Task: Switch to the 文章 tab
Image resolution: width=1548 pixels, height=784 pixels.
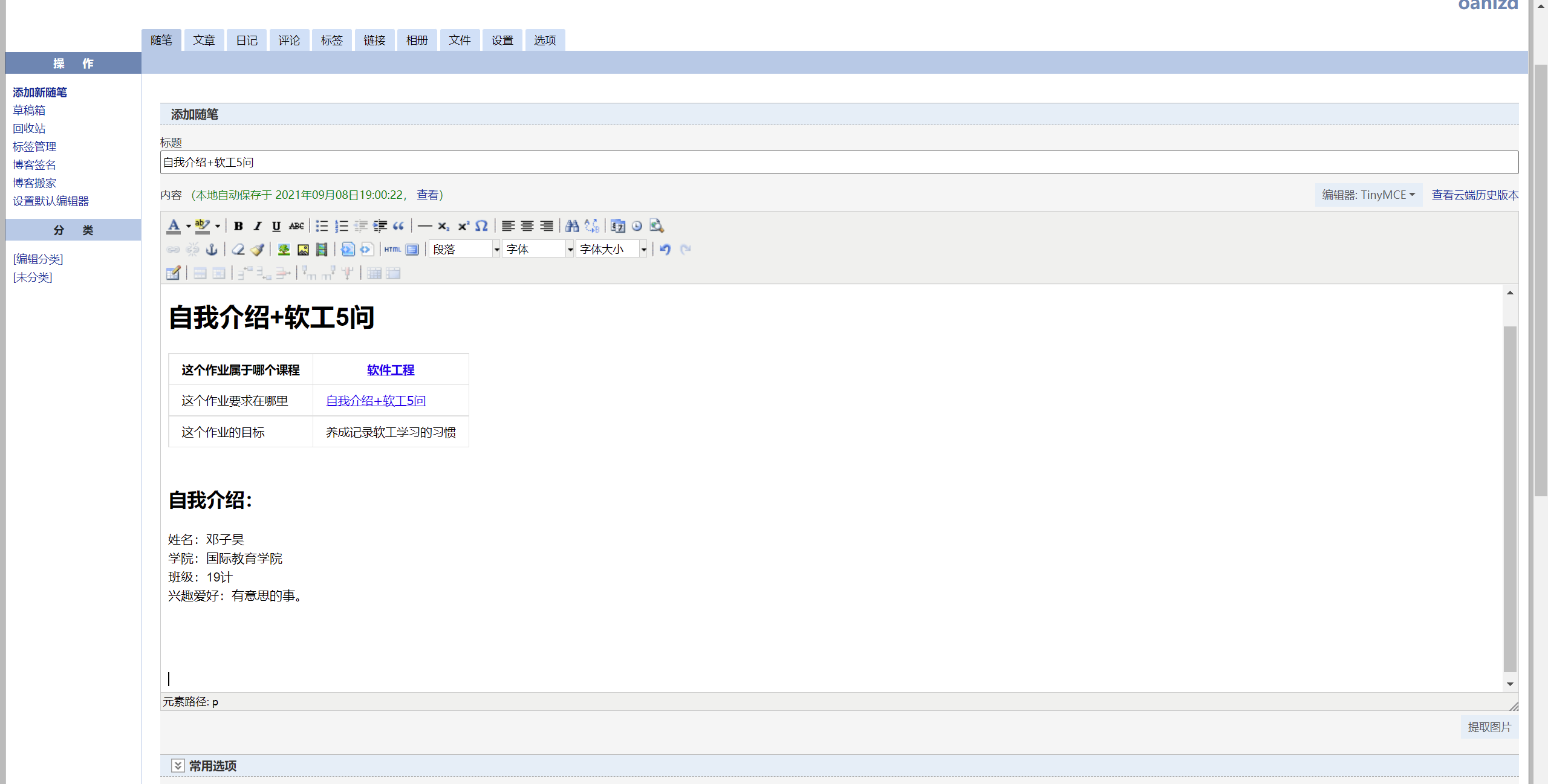Action: tap(204, 40)
